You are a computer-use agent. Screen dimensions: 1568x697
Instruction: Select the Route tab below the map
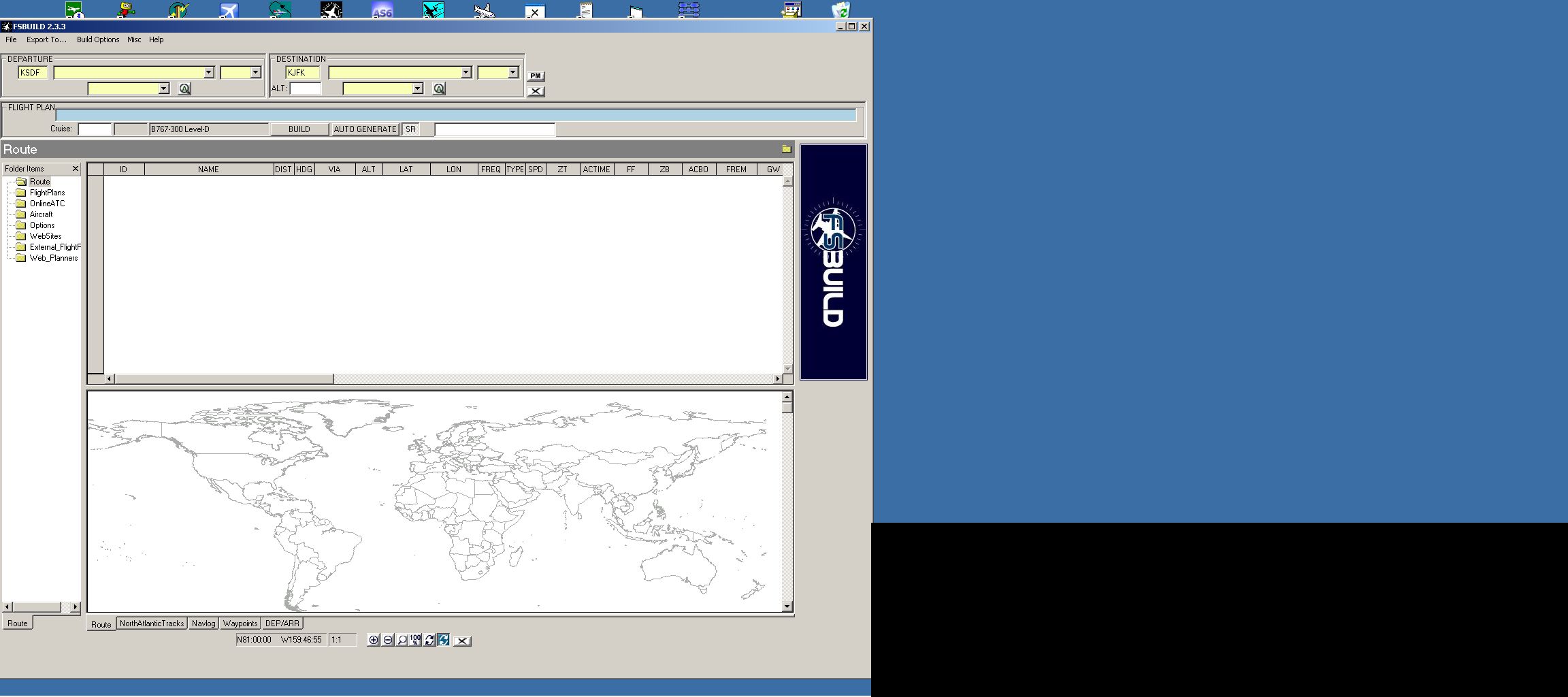(x=101, y=624)
